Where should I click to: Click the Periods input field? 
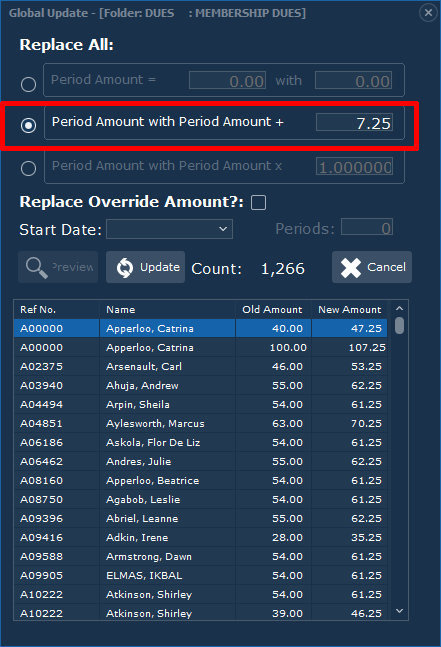pos(367,227)
